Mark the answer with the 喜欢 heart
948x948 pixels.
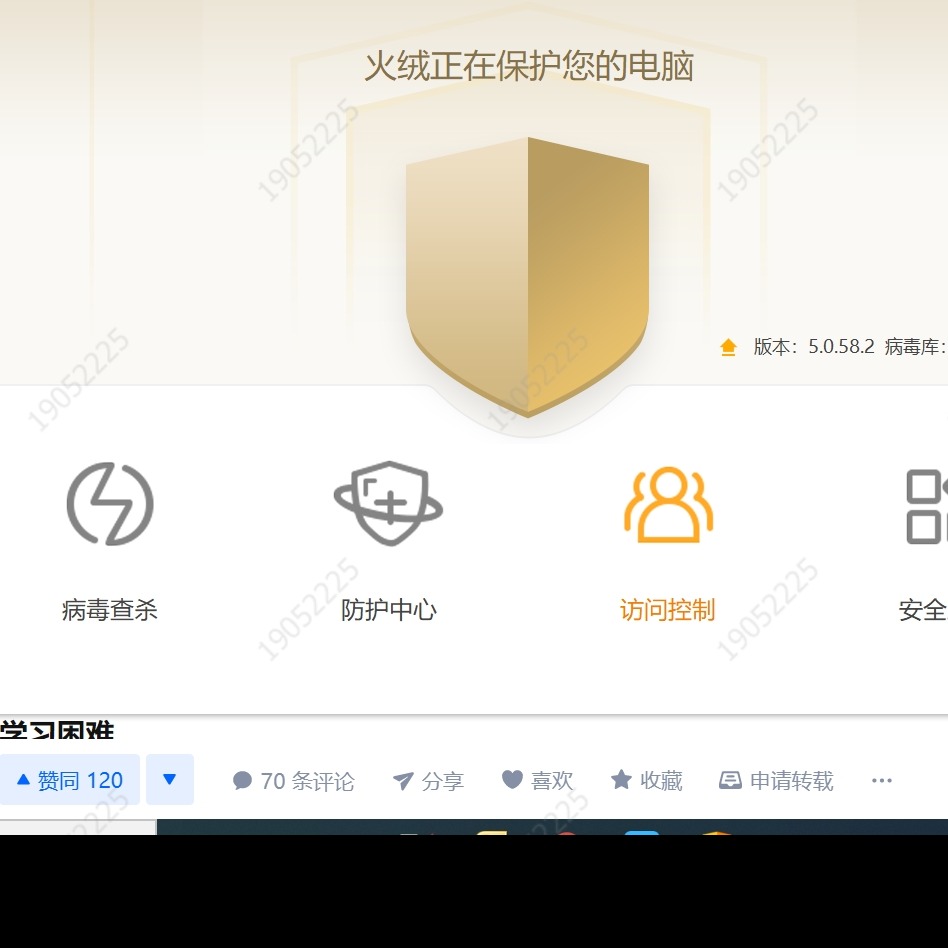537,781
